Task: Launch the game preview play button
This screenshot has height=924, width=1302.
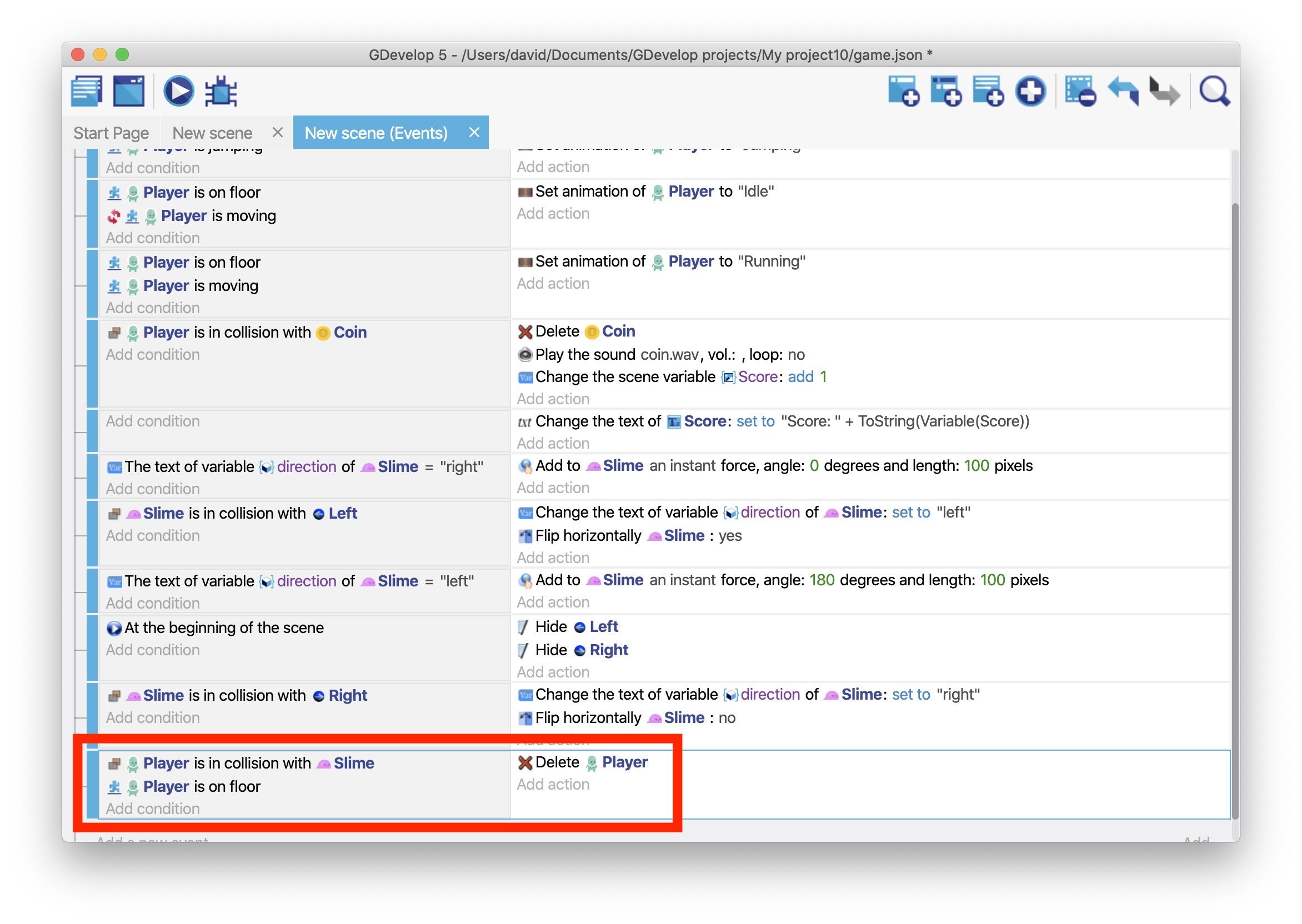Action: coord(179,91)
